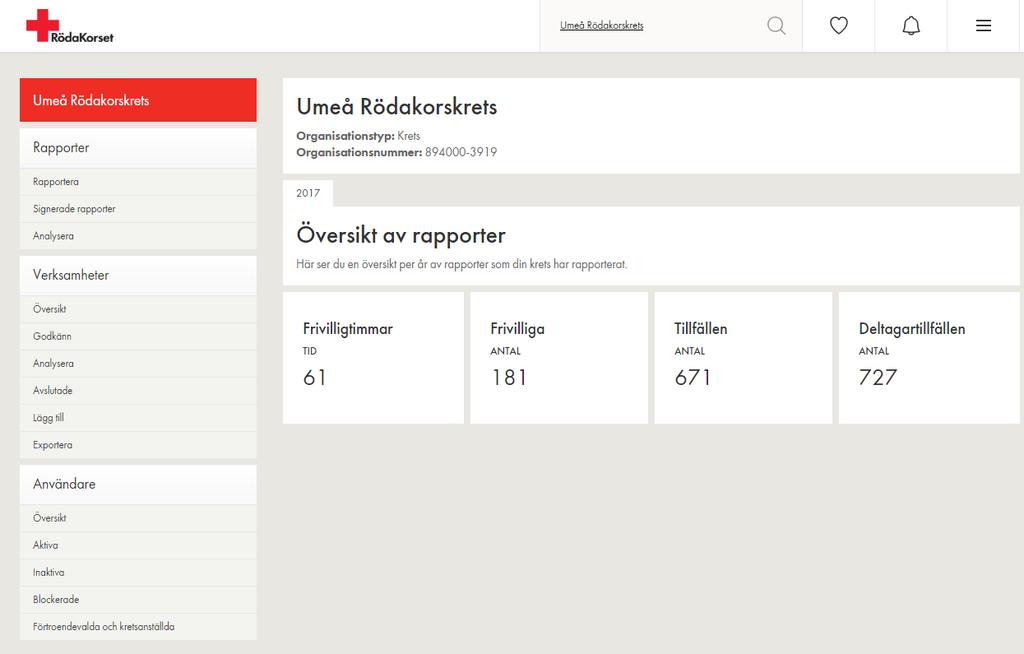The width and height of the screenshot is (1024, 654).
Task: Open favorites via the heart icon
Action: point(839,25)
